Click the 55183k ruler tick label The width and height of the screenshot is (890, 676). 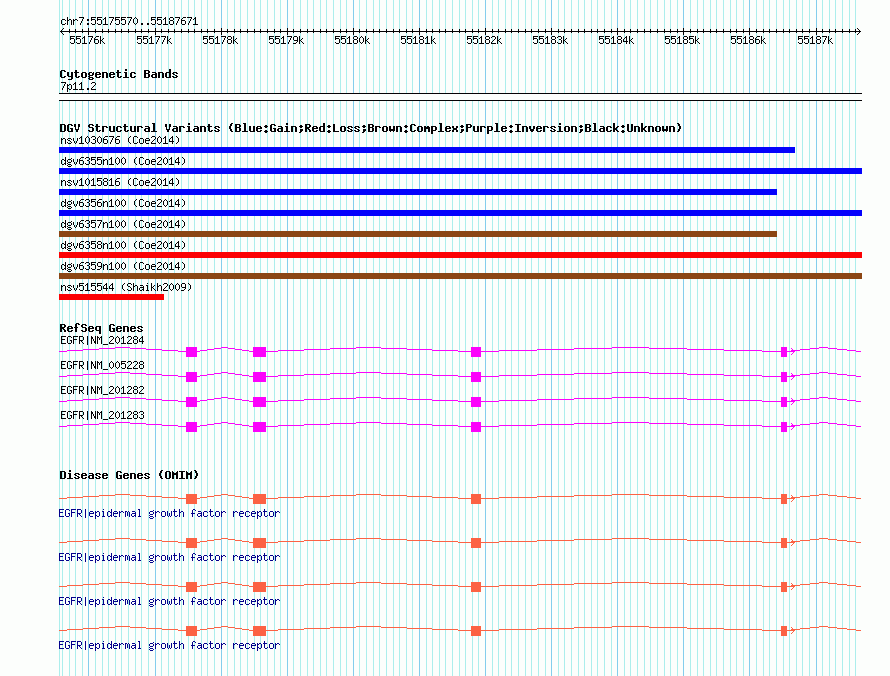click(x=550, y=41)
